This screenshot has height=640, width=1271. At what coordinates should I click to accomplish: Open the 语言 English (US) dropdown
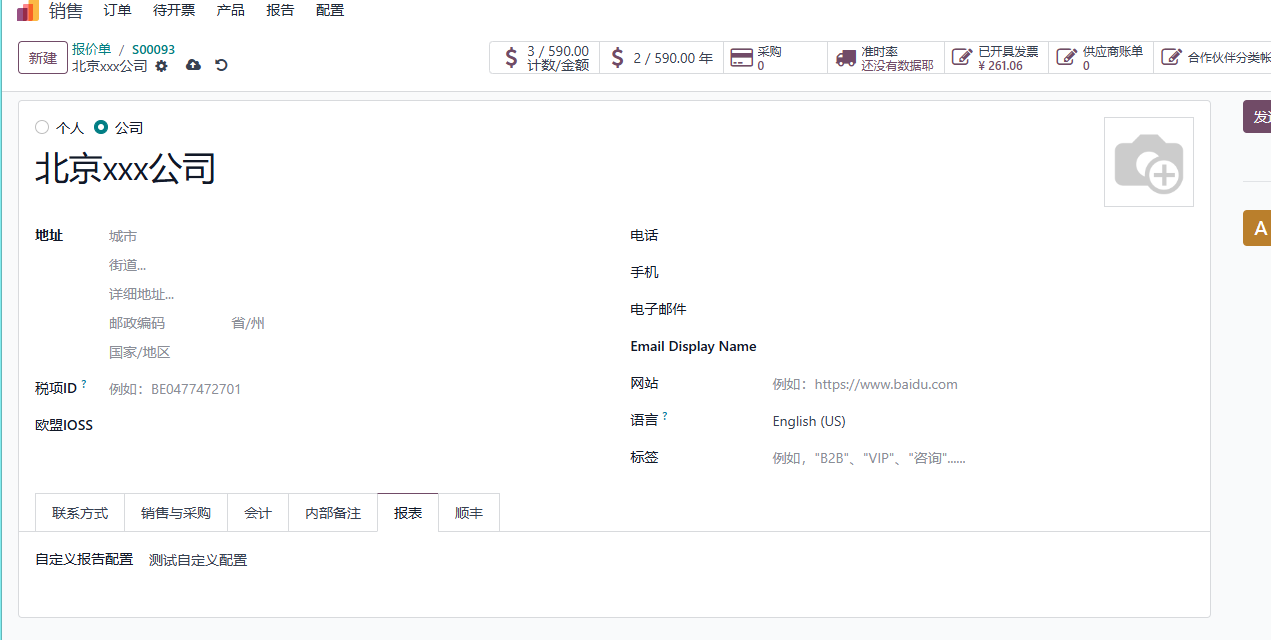pos(980,421)
